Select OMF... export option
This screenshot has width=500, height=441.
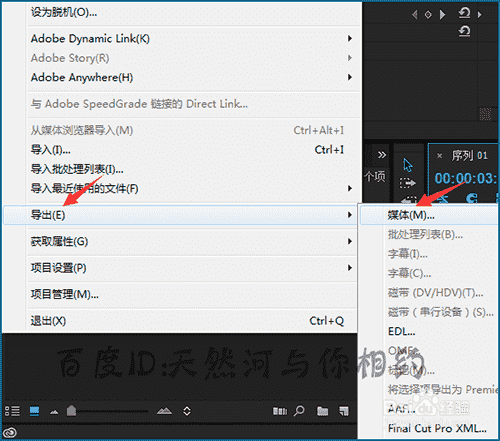point(429,351)
